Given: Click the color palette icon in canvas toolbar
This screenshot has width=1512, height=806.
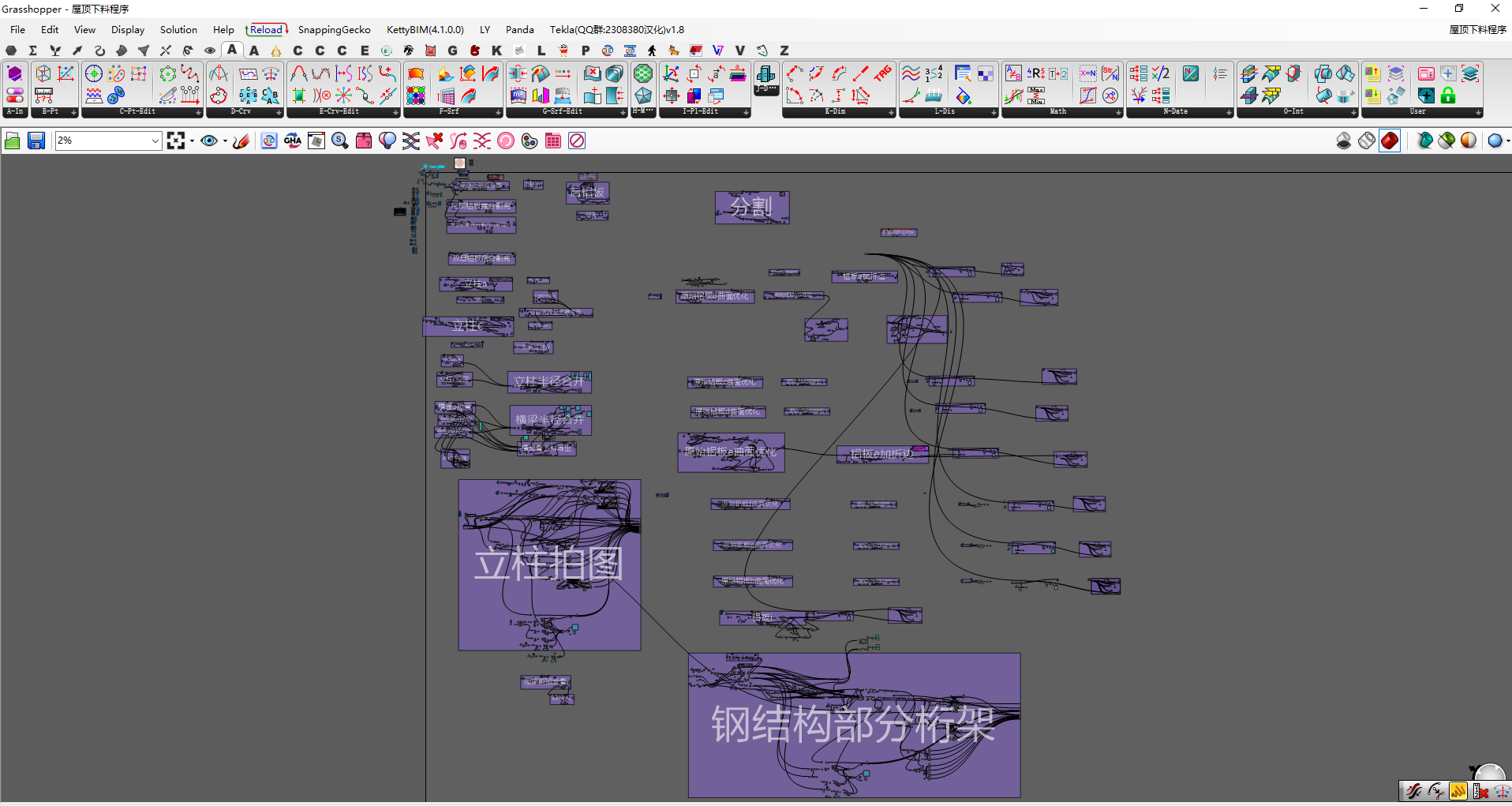Looking at the screenshot, I should (530, 141).
